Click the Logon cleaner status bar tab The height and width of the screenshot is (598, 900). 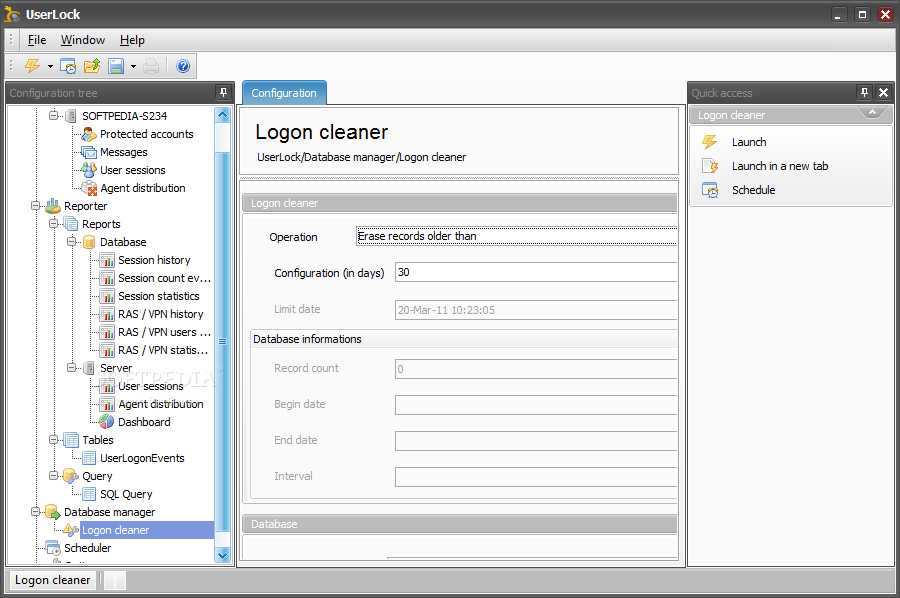52,580
